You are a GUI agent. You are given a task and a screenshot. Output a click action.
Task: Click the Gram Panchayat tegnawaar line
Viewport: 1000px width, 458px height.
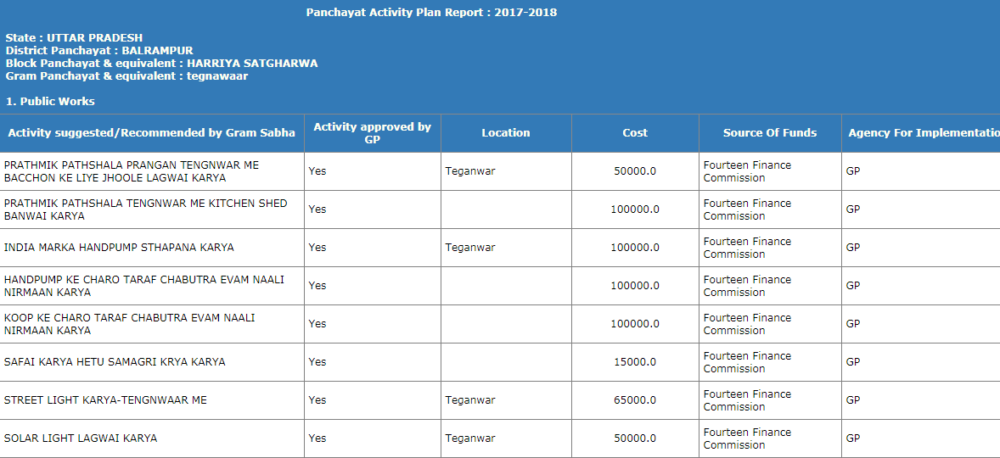(x=126, y=76)
